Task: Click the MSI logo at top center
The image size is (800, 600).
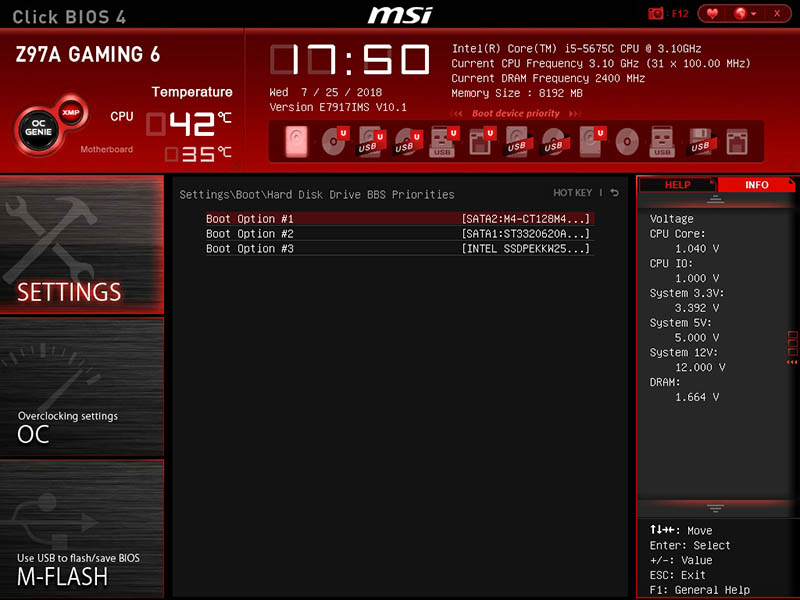Action: (400, 15)
